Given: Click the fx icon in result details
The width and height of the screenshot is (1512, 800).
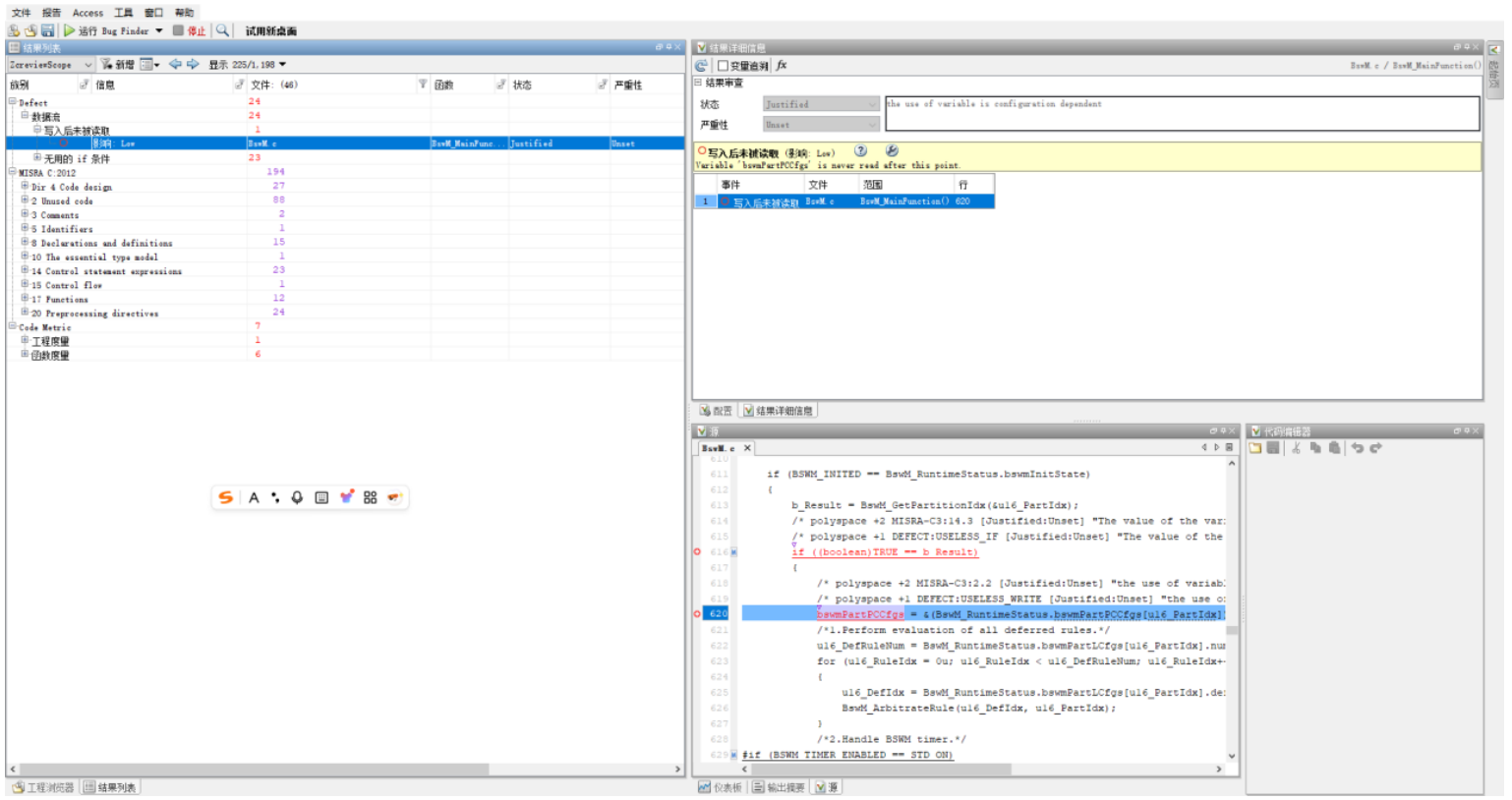Looking at the screenshot, I should point(782,65).
